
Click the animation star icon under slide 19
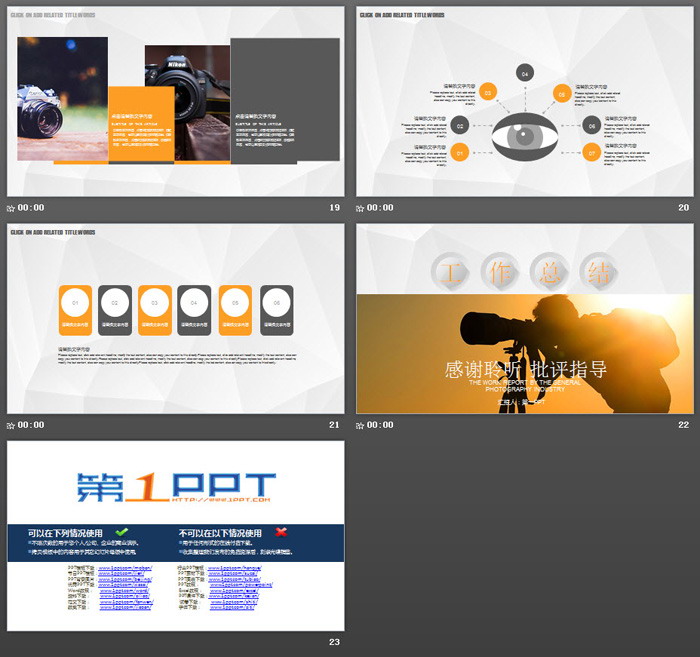pos(11,208)
